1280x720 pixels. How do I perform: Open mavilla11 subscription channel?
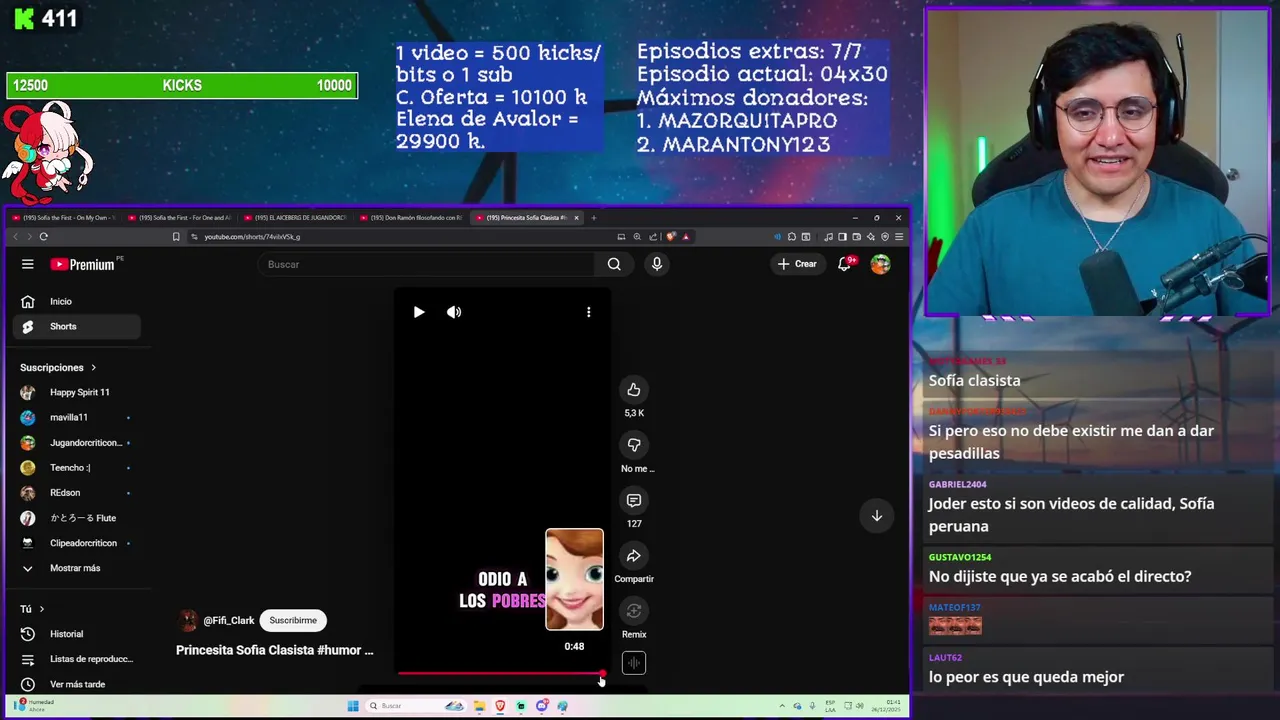(77, 417)
